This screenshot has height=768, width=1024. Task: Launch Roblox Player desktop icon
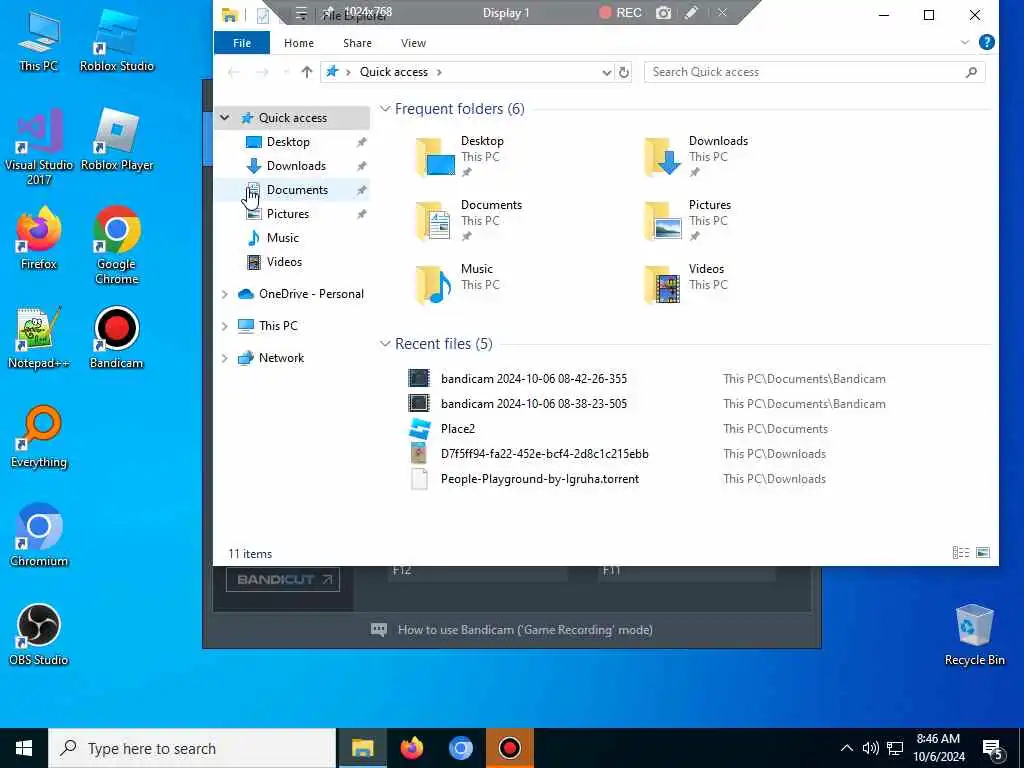tap(117, 140)
